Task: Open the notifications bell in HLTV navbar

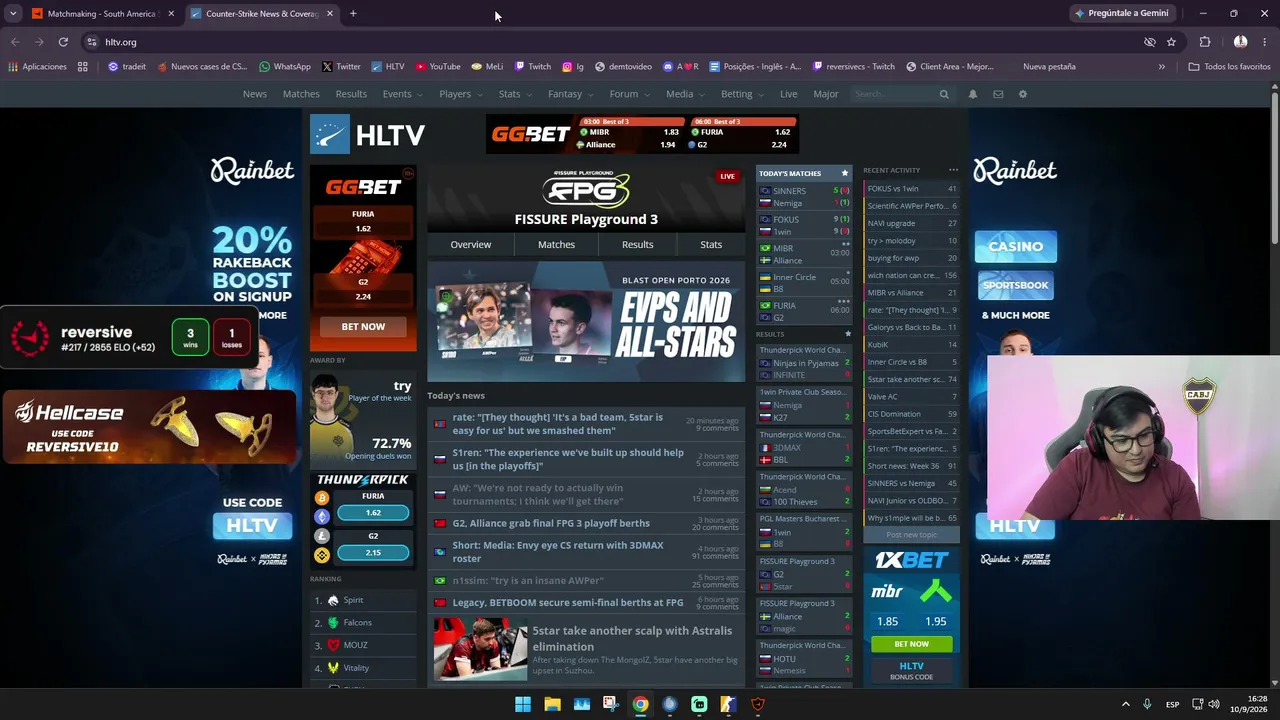Action: pyautogui.click(x=973, y=94)
